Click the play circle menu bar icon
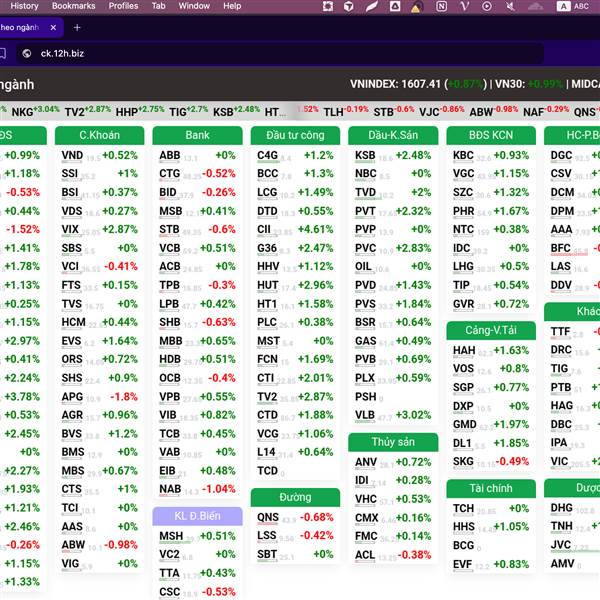This screenshot has width=600, height=600. click(487, 6)
